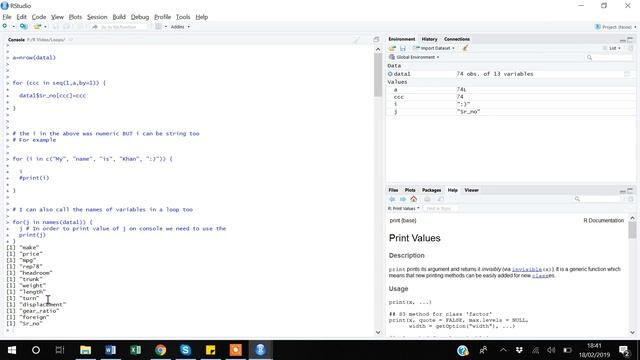This screenshot has width=640, height=360.
Task: Load workspace with the Environment folder icon
Action: coord(392,48)
